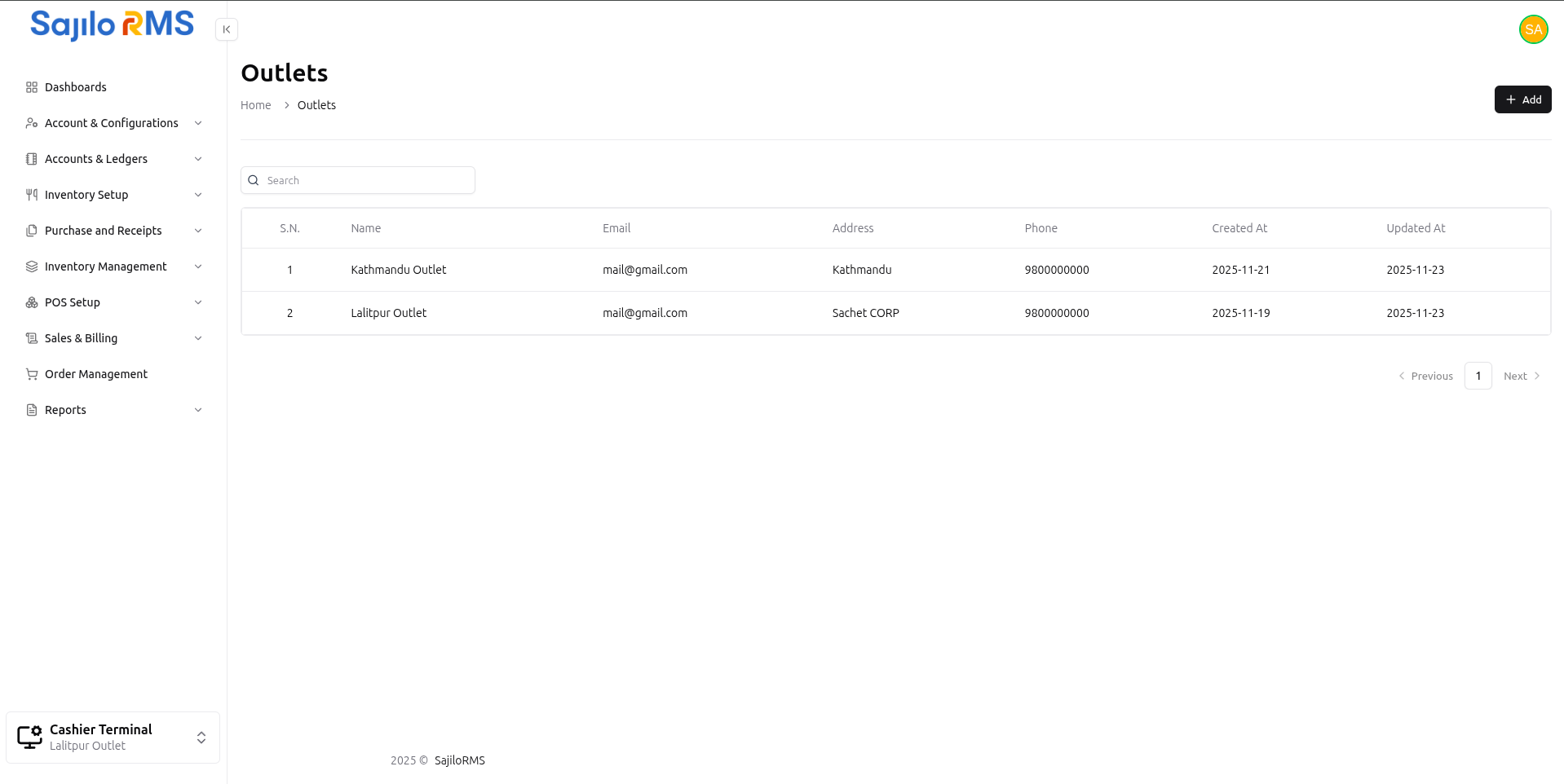The image size is (1564, 784).
Task: Click the Add button to create outlet
Action: (x=1522, y=99)
